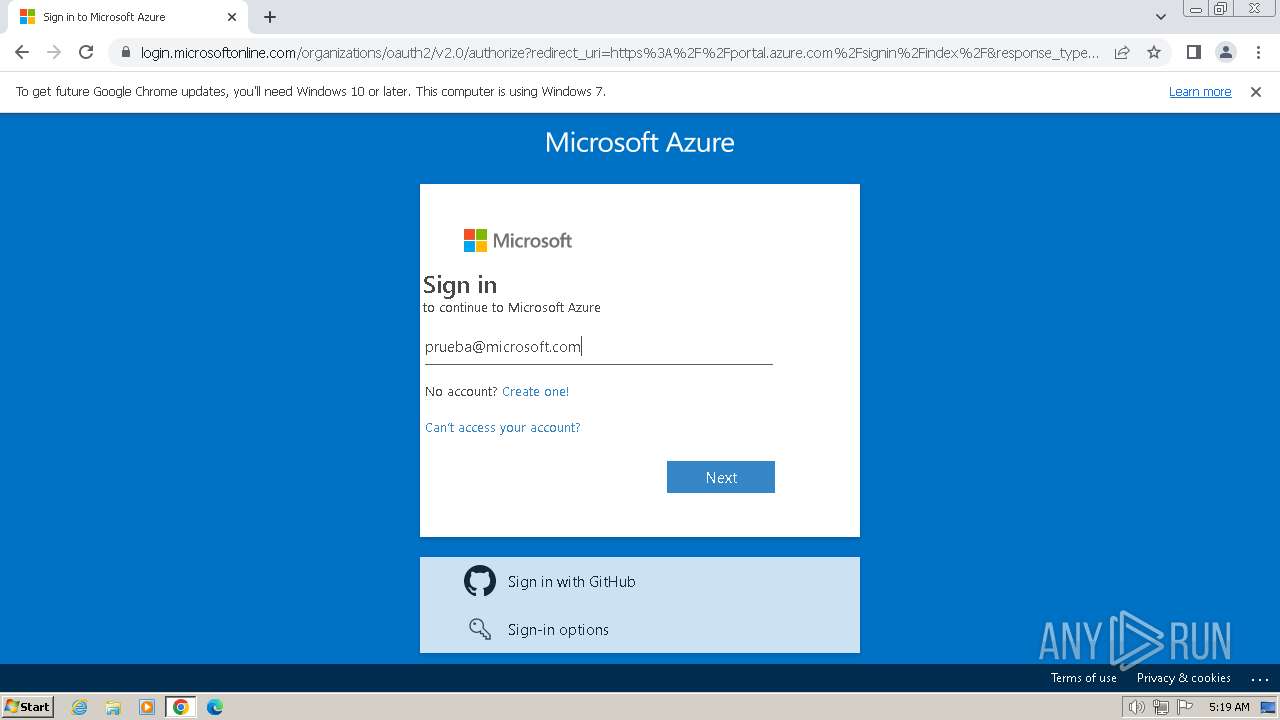Click the footer ellipsis more options

1259,679
